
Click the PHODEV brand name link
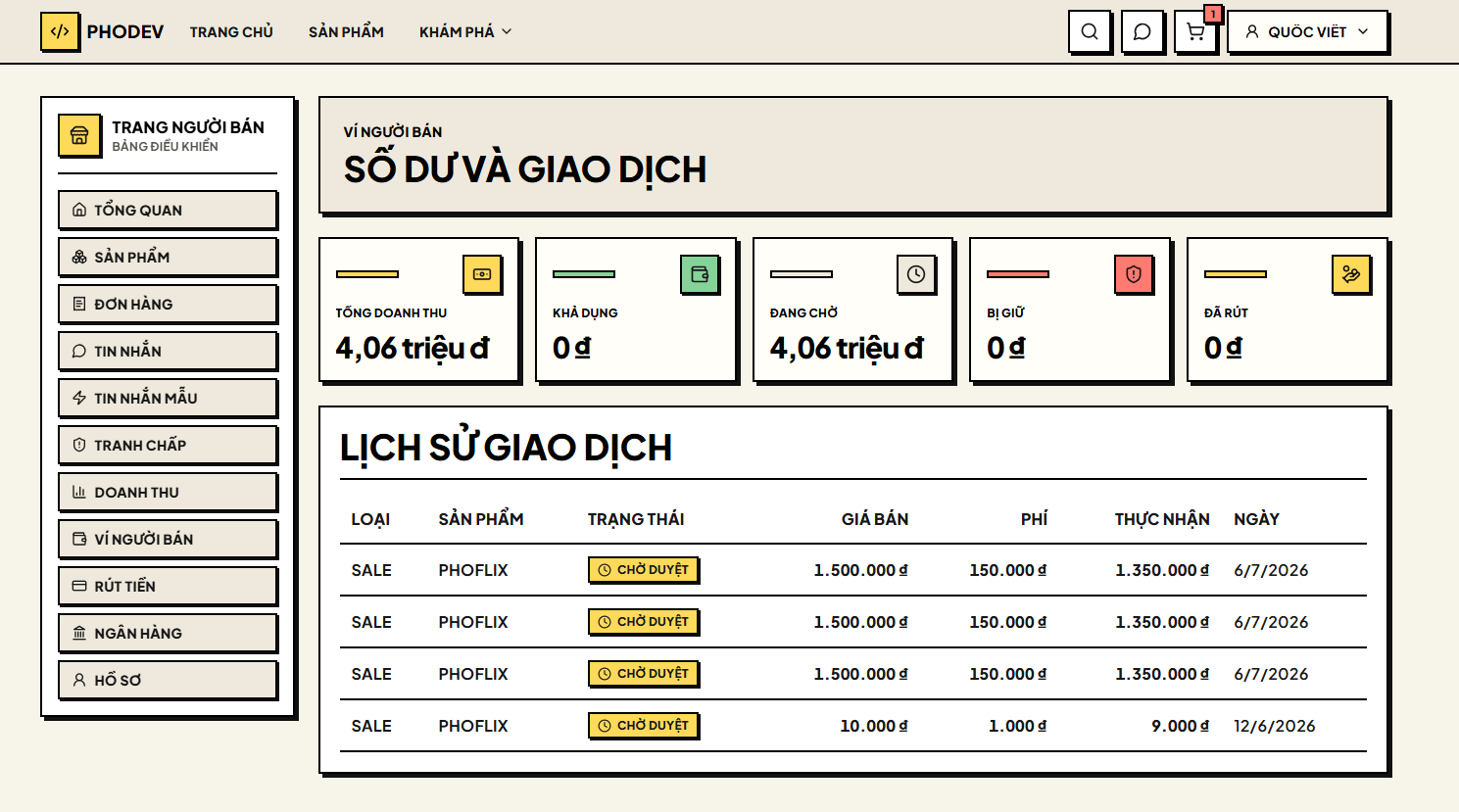[125, 31]
